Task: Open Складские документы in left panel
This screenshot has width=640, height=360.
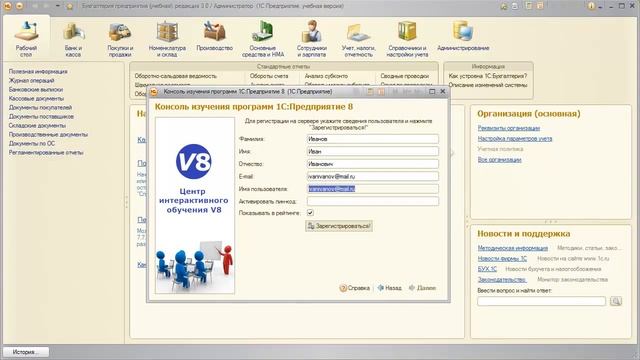Action: tap(37, 125)
